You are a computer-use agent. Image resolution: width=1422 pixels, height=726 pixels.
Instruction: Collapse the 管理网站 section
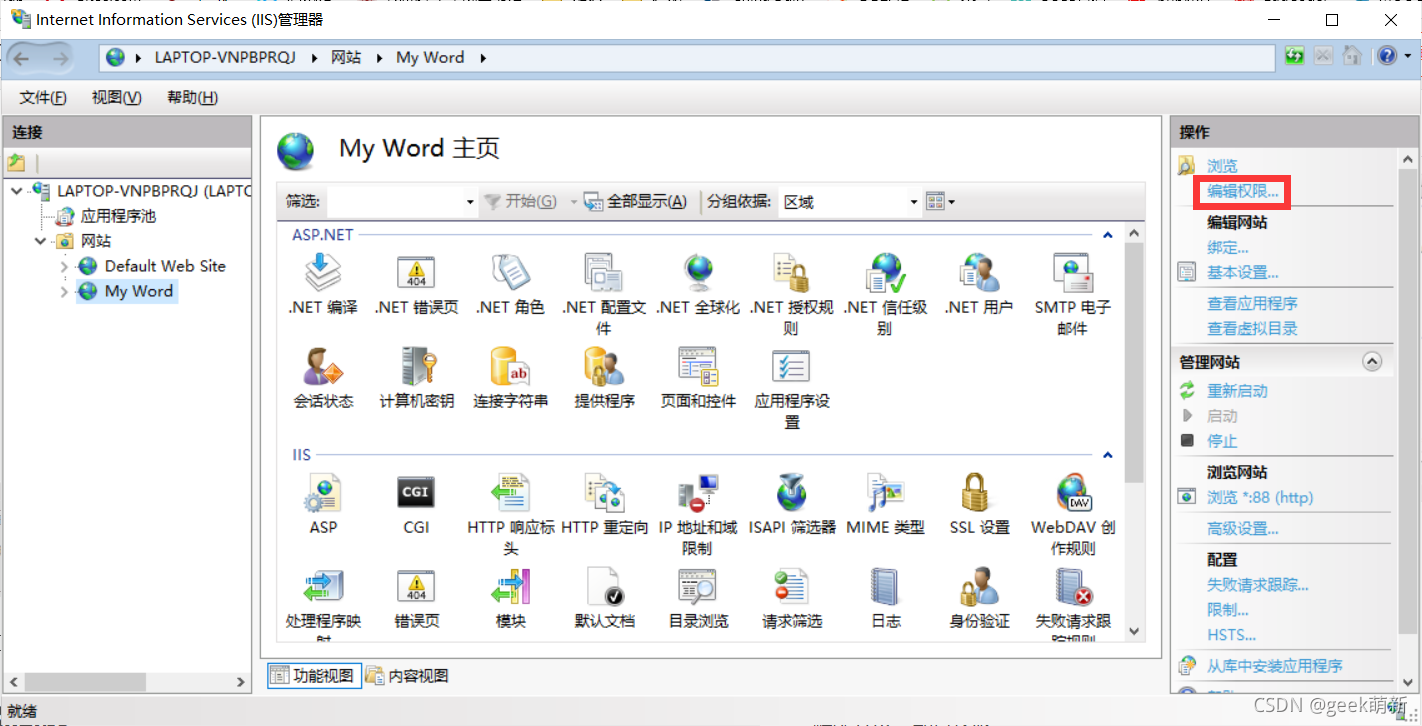point(1372,362)
